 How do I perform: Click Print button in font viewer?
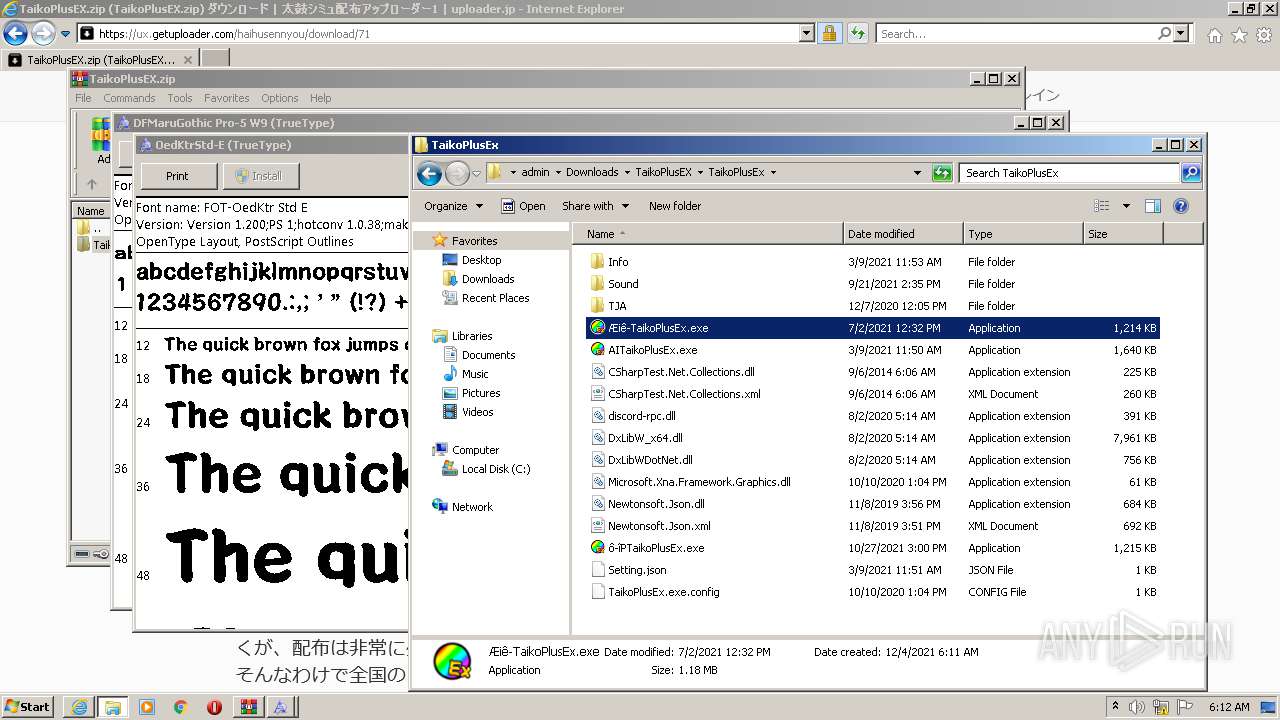point(177,176)
